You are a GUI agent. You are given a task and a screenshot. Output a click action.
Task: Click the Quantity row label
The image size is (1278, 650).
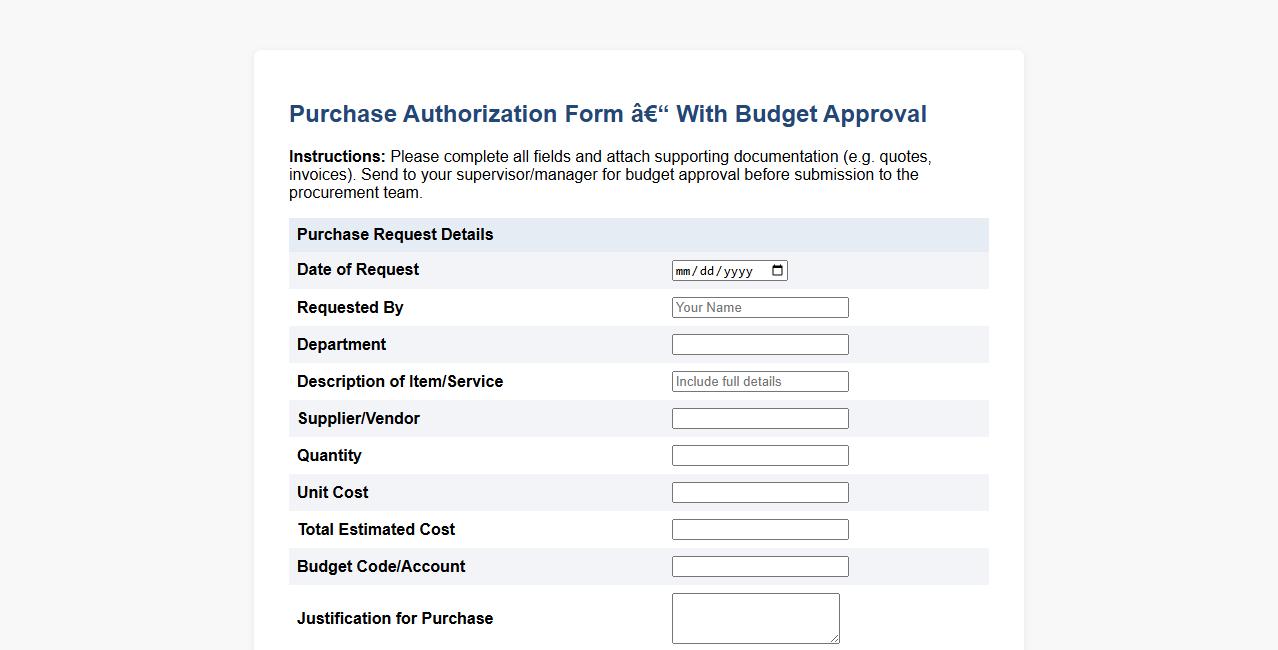[329, 455]
